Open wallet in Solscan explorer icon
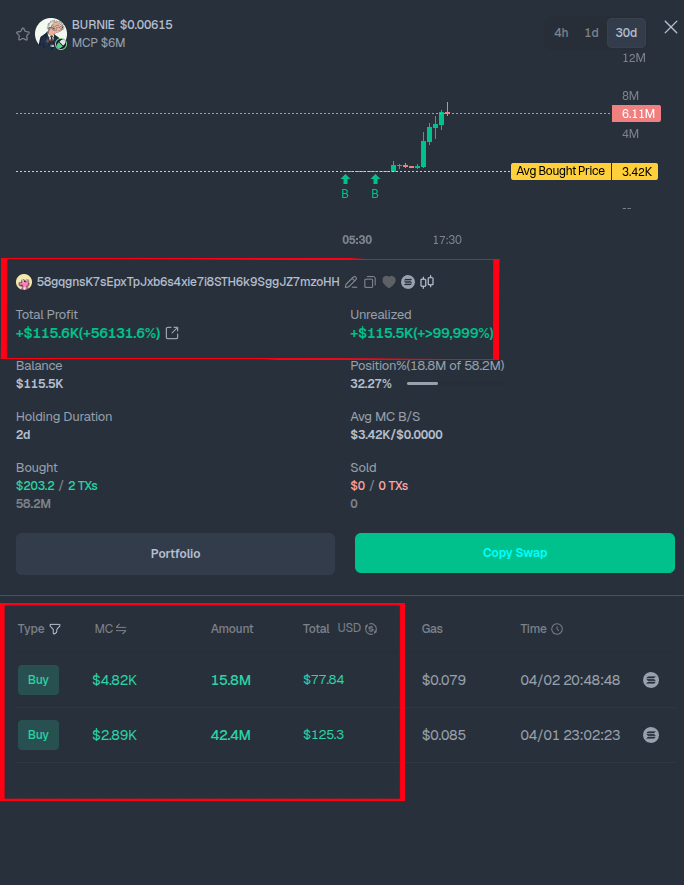 point(408,282)
